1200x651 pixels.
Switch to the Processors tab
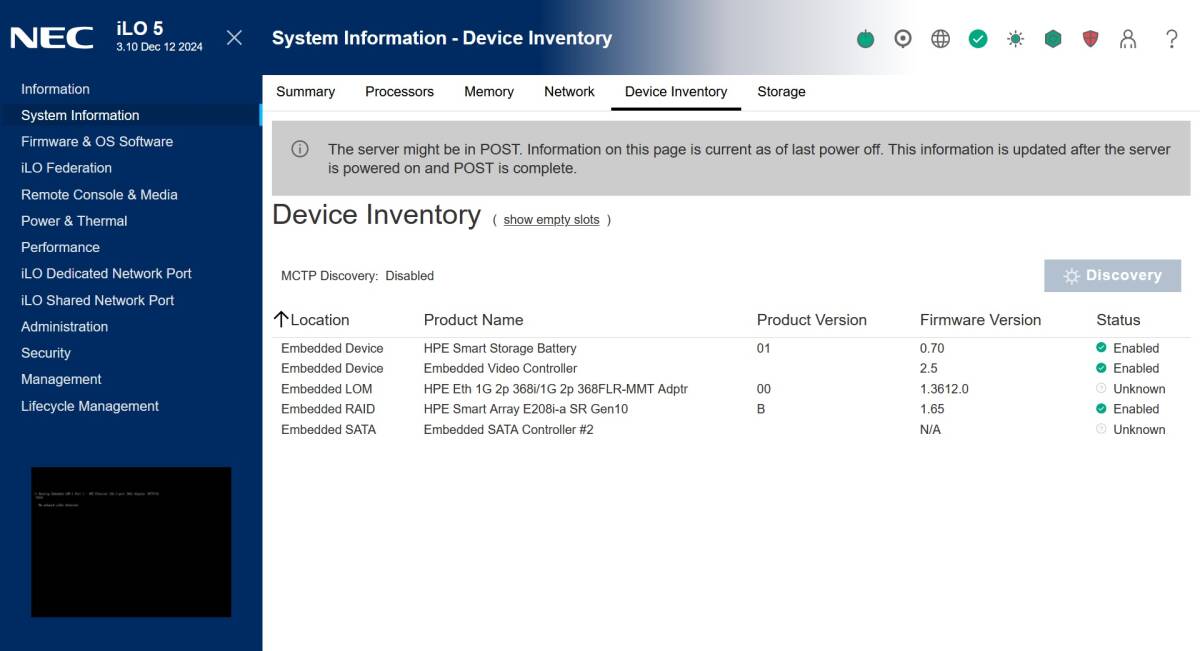pos(399,92)
